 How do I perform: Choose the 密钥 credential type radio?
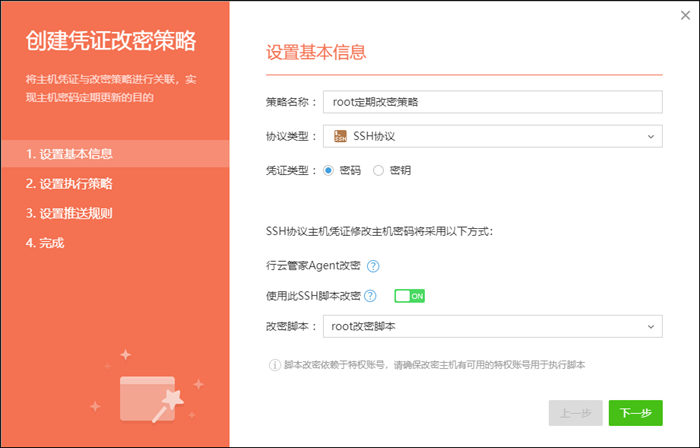(378, 170)
